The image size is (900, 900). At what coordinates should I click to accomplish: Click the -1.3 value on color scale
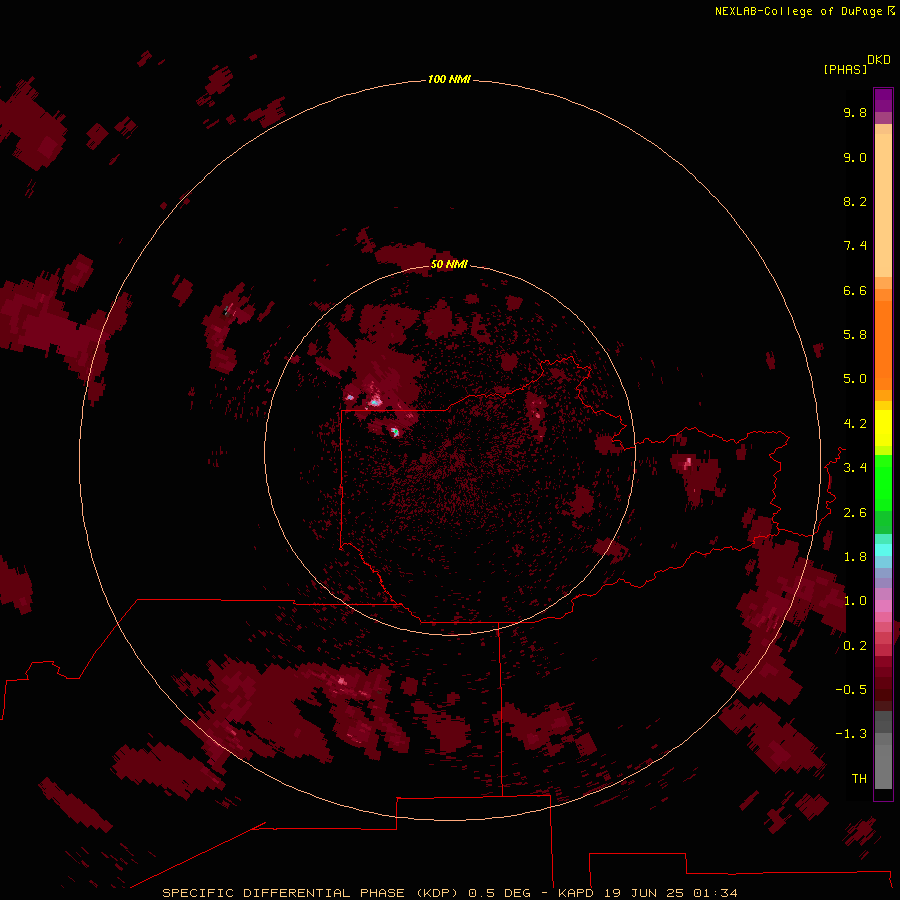click(851, 734)
